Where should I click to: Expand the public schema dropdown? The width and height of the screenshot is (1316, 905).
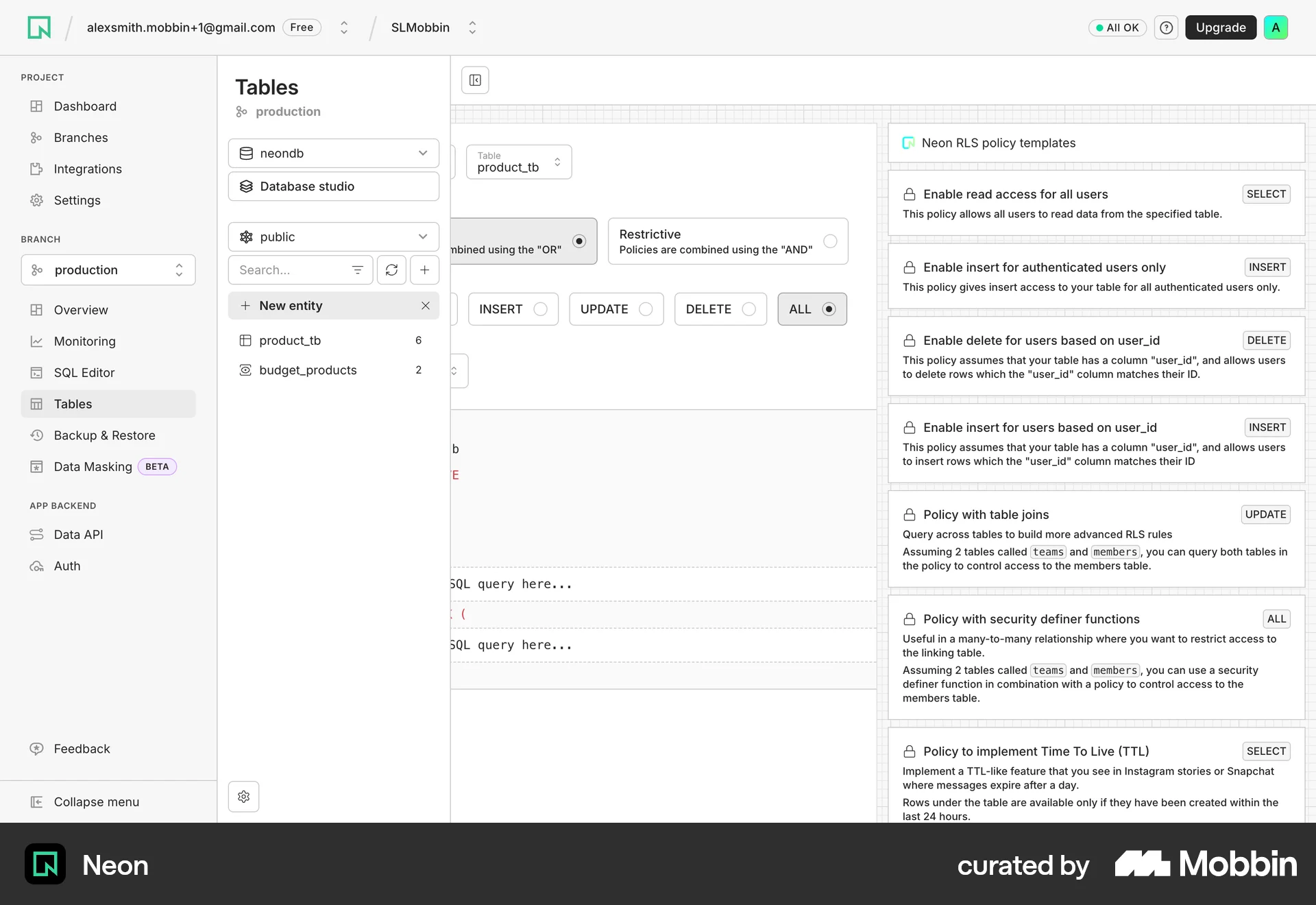pos(334,237)
